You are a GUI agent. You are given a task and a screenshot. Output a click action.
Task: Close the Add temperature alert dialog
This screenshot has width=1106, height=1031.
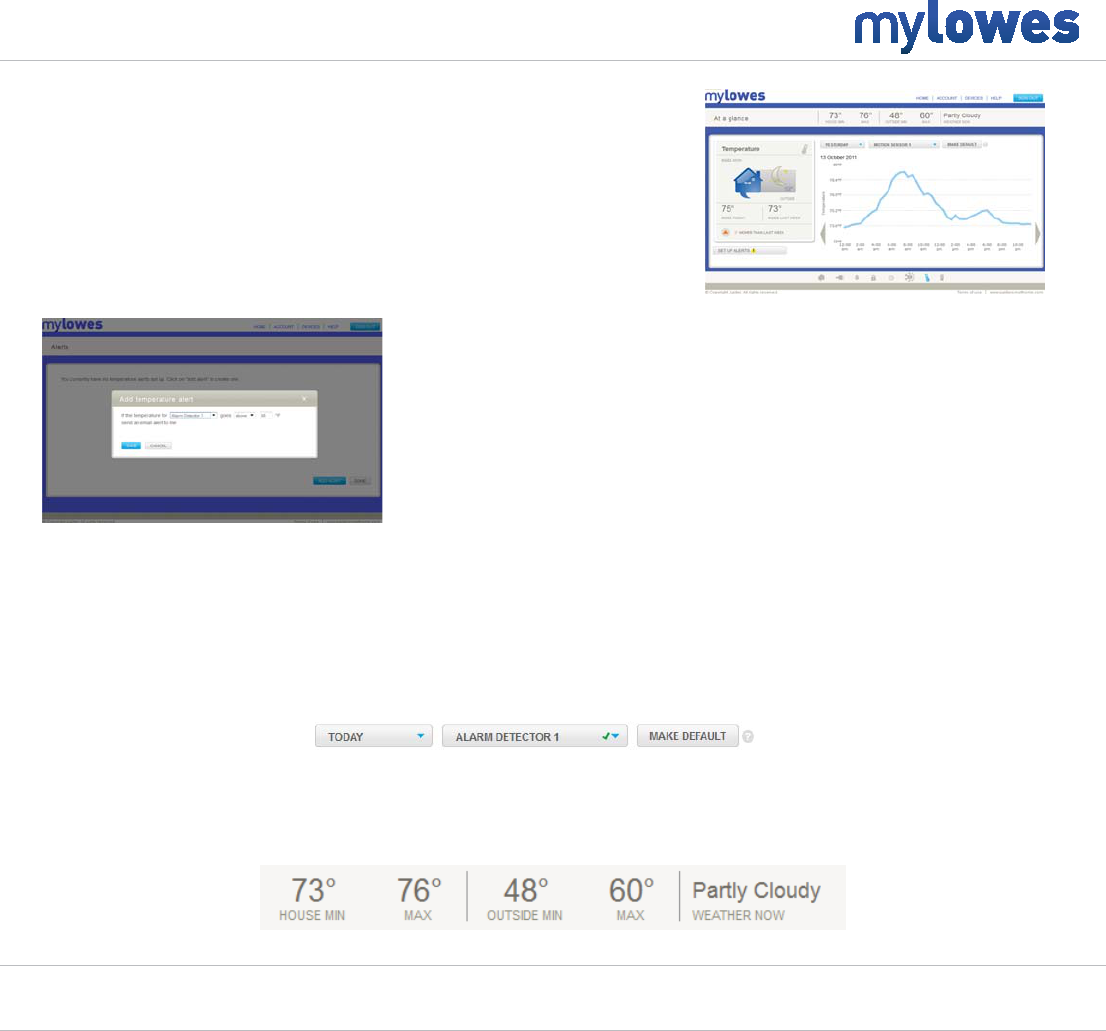pyautogui.click(x=304, y=398)
